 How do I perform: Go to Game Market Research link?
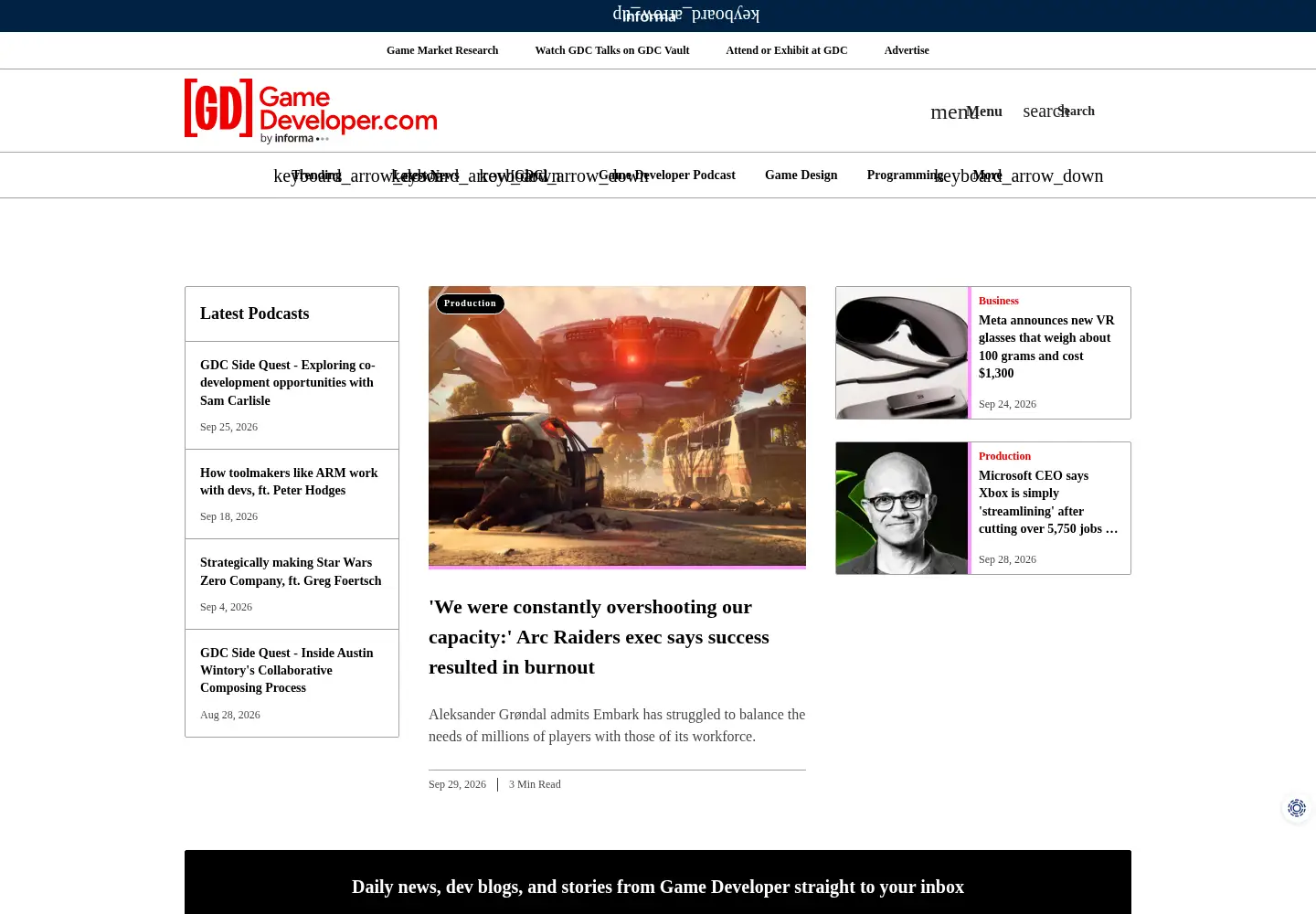tap(442, 50)
